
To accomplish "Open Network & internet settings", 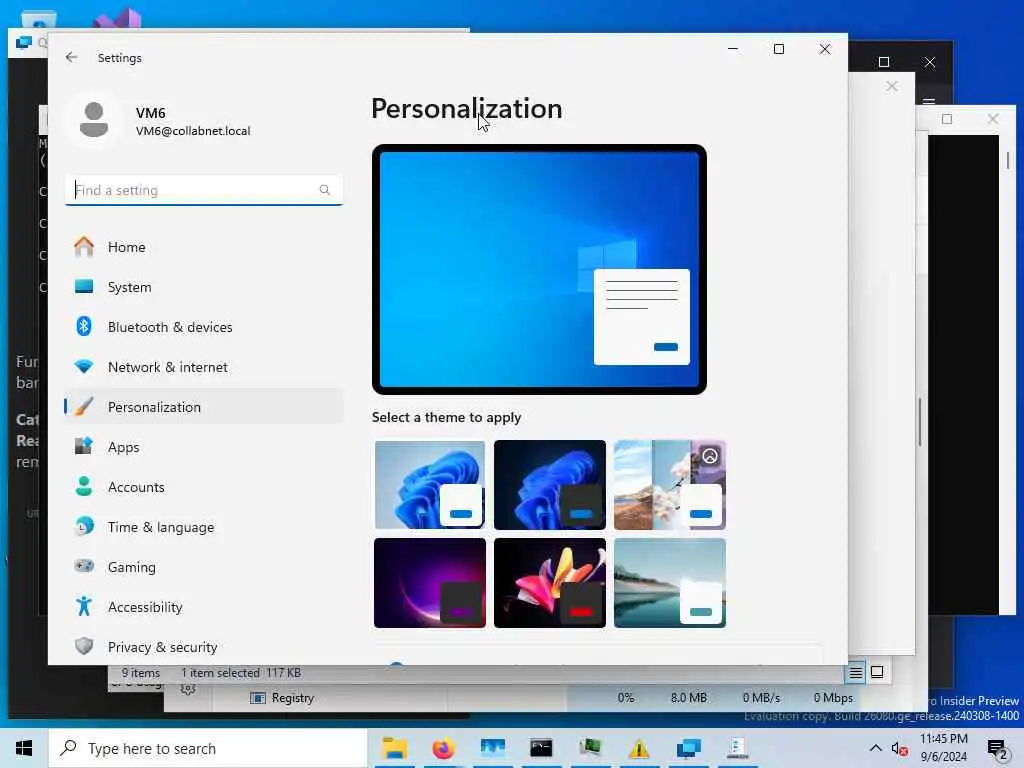I will coord(204,367).
